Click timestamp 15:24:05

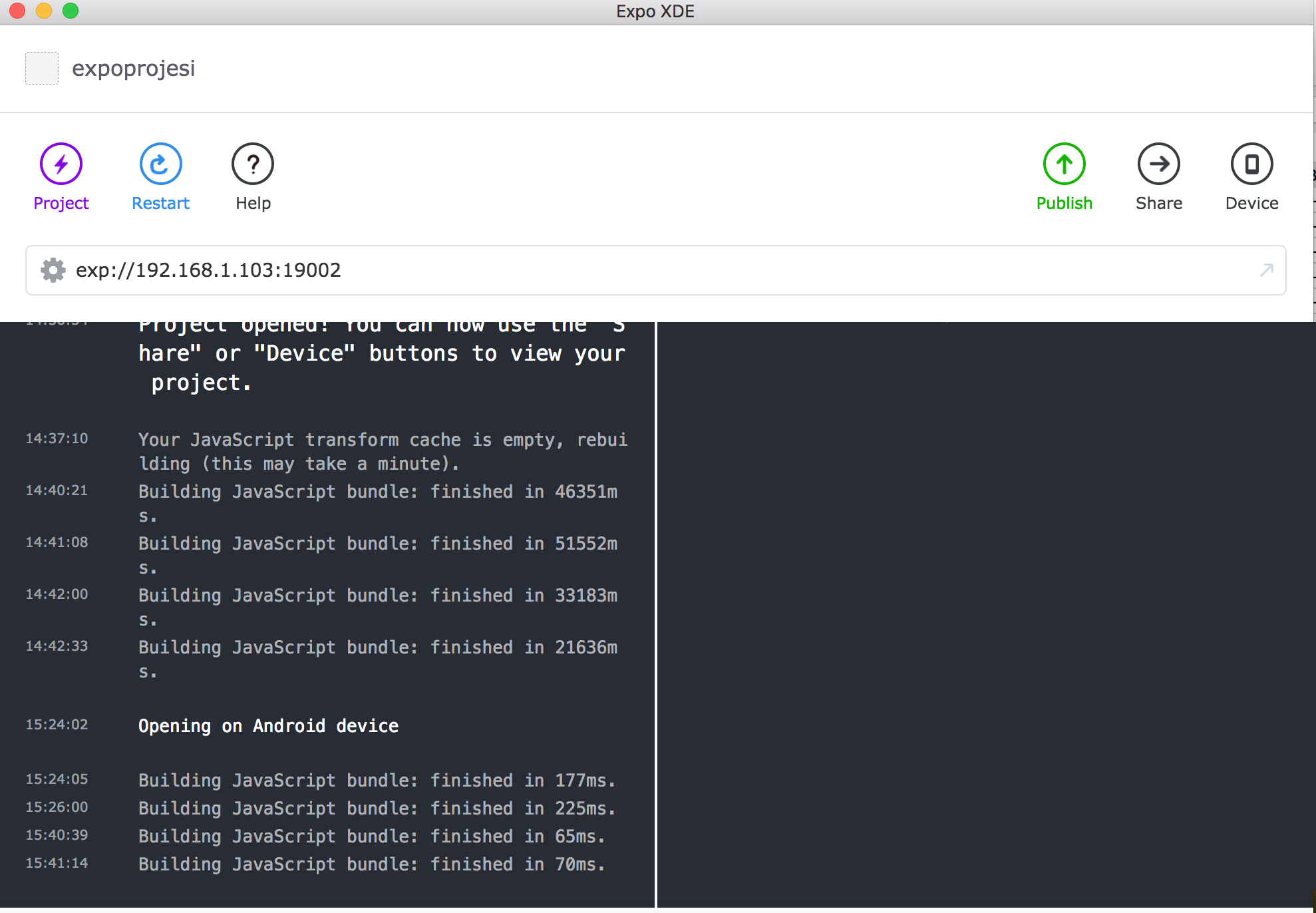pos(57,779)
